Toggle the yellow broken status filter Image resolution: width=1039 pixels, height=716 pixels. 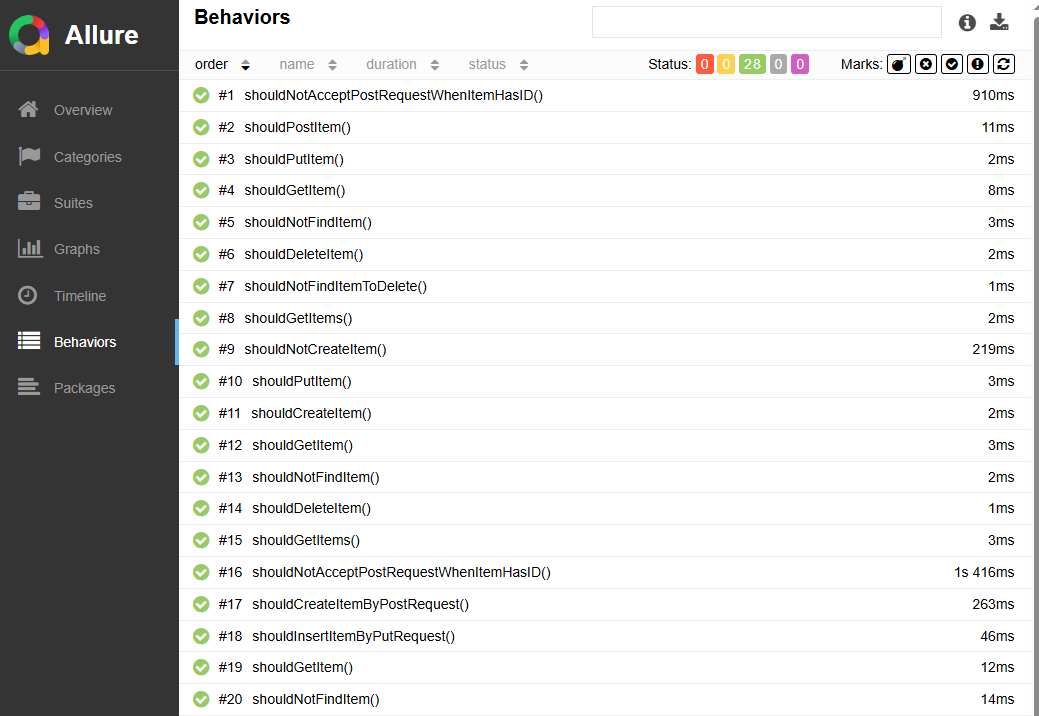726,64
